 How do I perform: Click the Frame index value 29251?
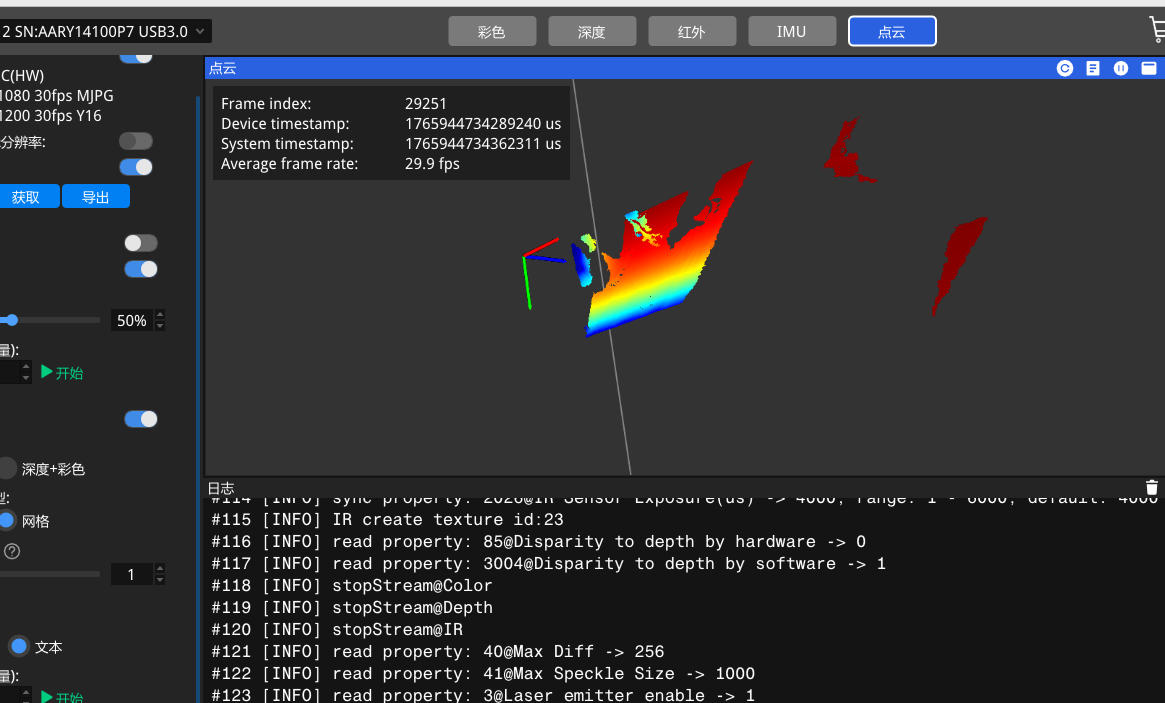click(426, 104)
